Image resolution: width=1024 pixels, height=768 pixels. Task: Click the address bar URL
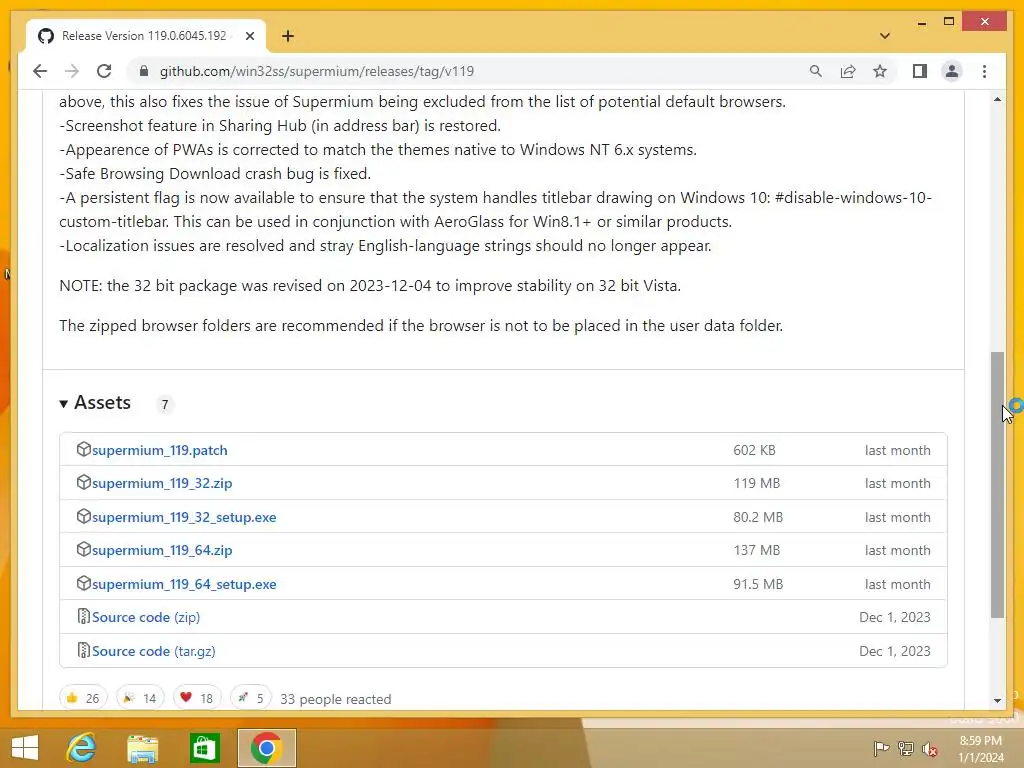317,71
